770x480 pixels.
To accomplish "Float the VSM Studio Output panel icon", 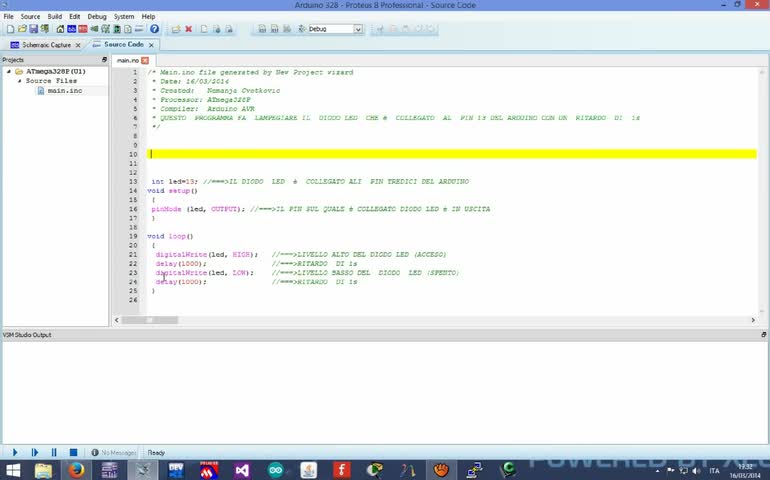I will 764,335.
